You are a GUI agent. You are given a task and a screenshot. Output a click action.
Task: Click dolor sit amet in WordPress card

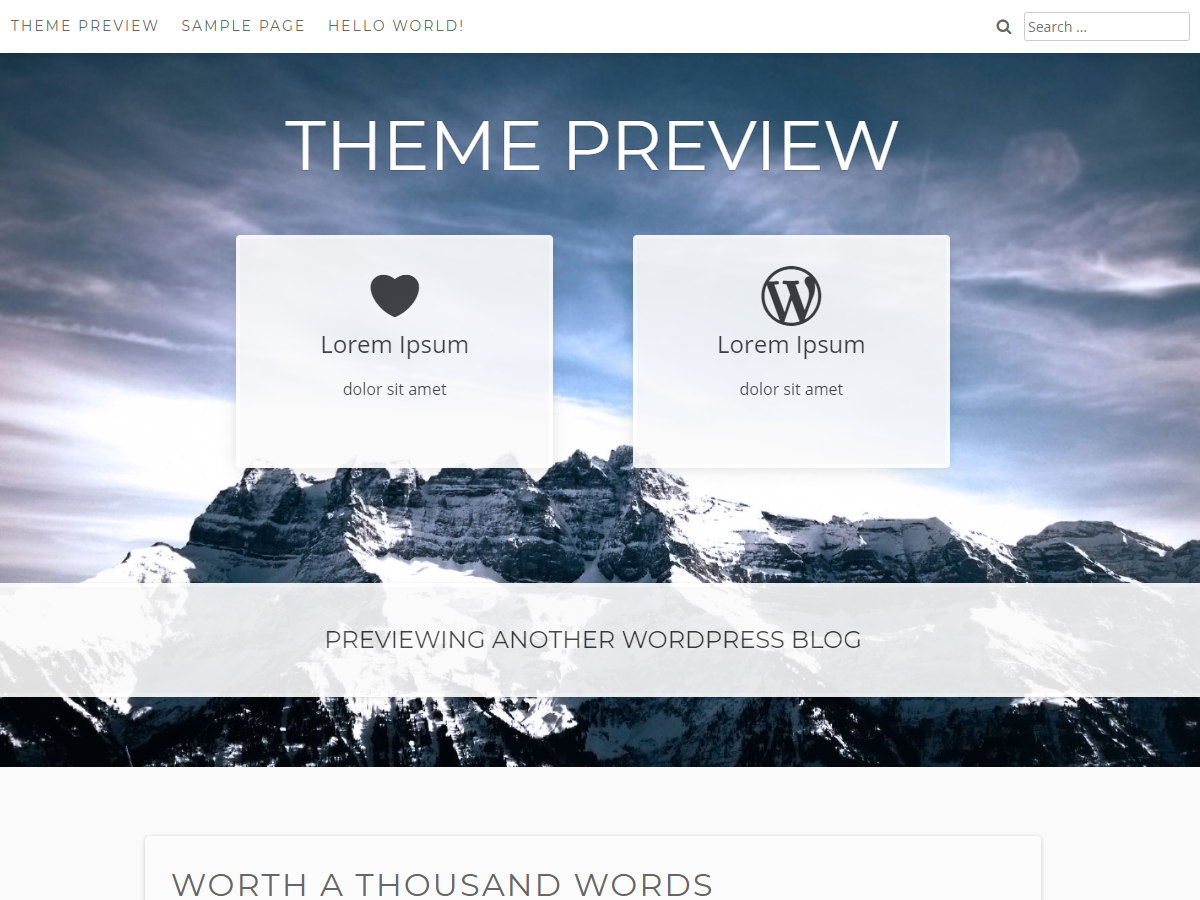coord(791,389)
